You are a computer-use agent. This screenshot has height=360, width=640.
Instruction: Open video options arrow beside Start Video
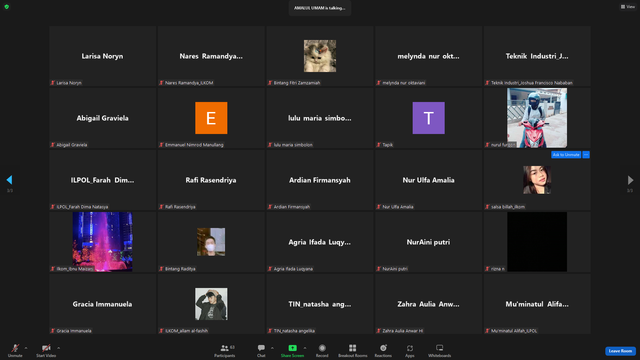pos(58,348)
